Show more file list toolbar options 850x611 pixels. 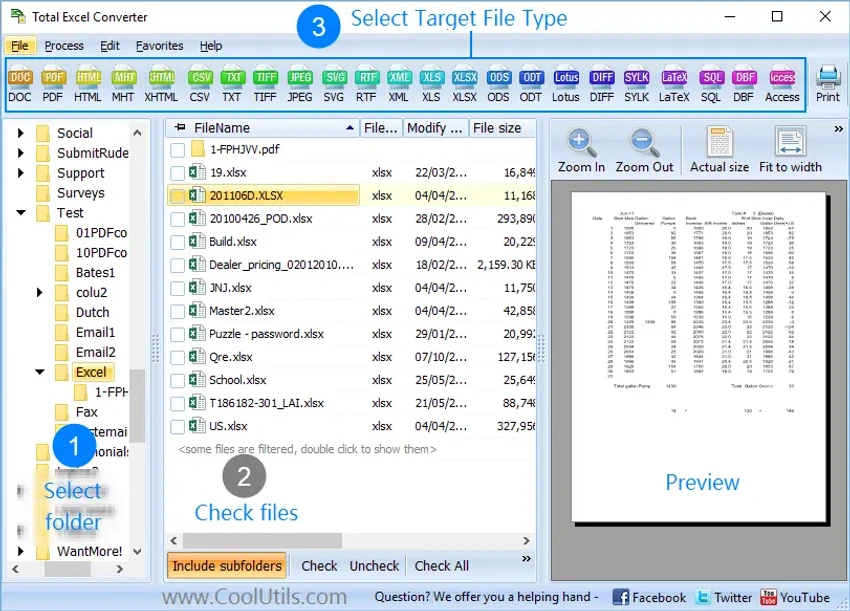pyautogui.click(x=526, y=559)
